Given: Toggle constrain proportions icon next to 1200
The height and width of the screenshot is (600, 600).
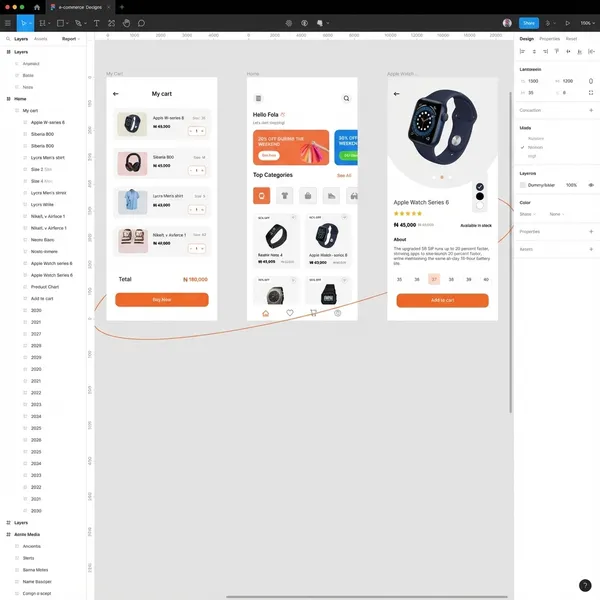Looking at the screenshot, I should click(591, 81).
